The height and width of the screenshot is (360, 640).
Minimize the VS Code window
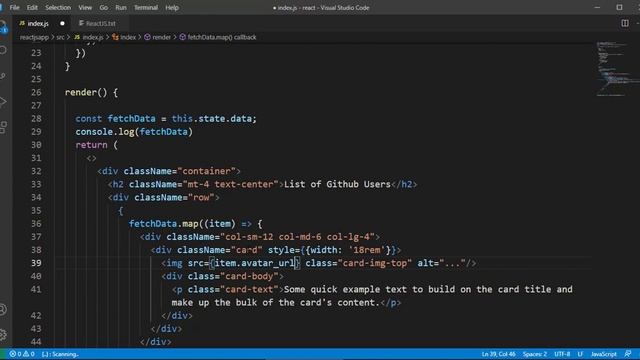597,7
